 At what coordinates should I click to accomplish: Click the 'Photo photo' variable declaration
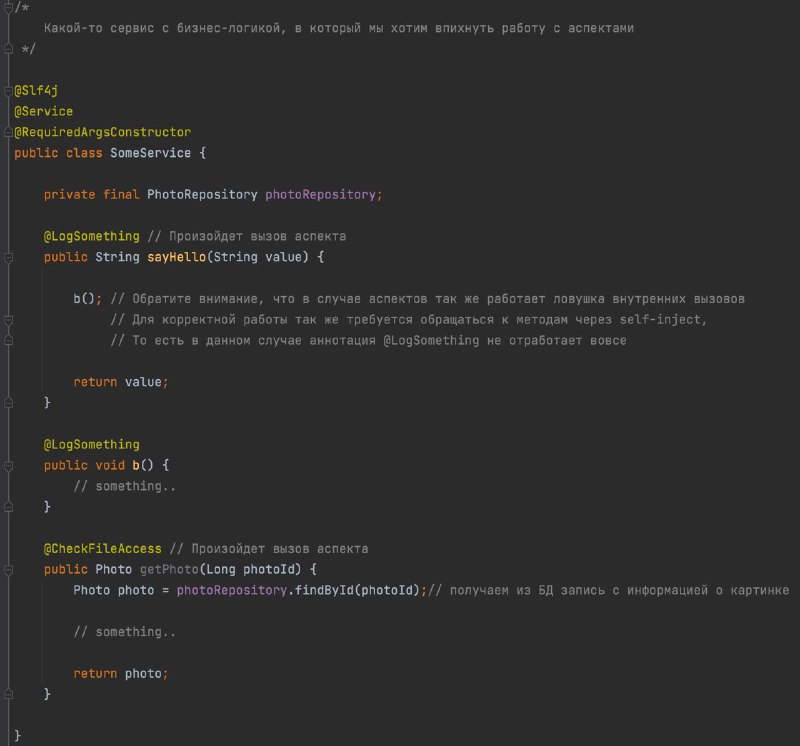tap(113, 590)
